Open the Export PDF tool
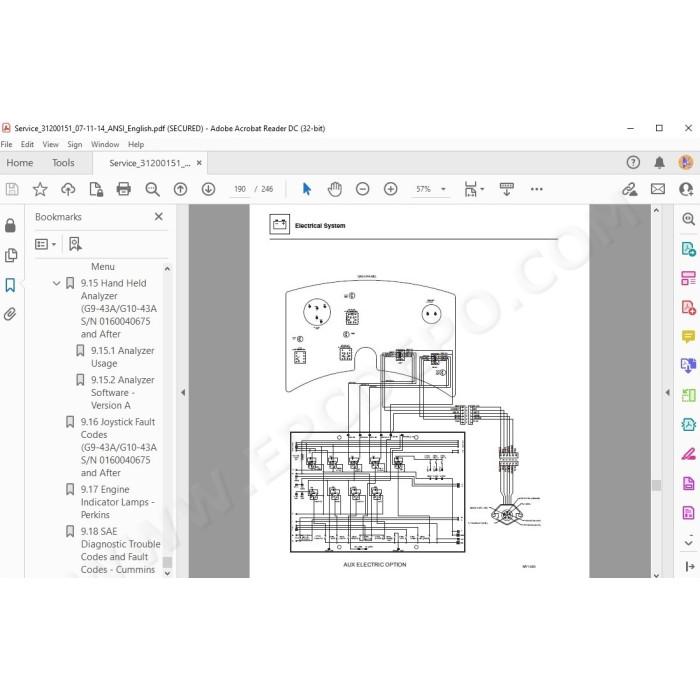 coord(688,249)
